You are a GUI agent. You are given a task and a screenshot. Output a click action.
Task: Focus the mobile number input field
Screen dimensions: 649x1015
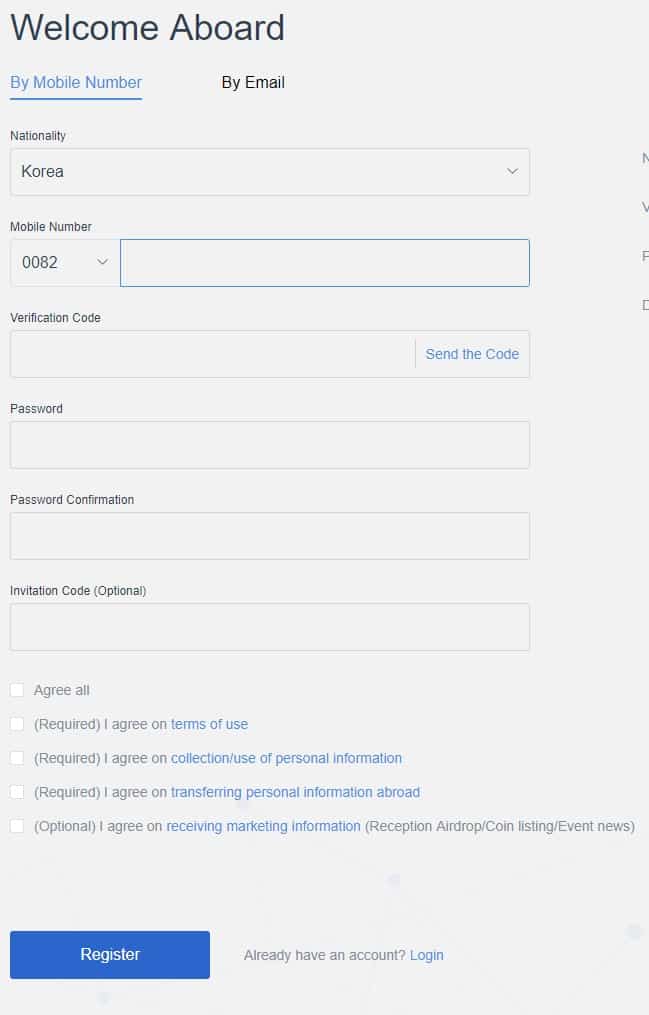[325, 263]
